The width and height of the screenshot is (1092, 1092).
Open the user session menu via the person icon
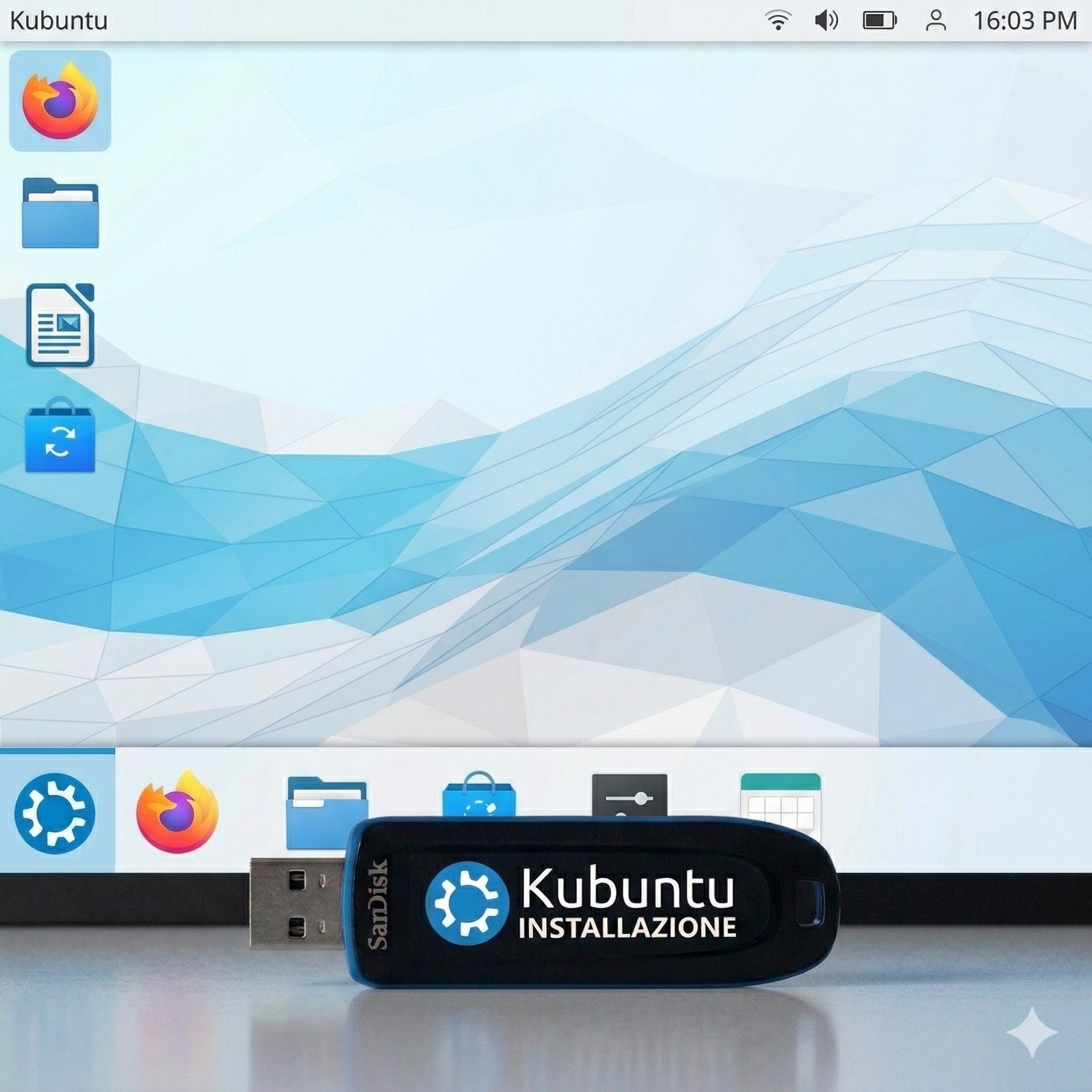936,21
